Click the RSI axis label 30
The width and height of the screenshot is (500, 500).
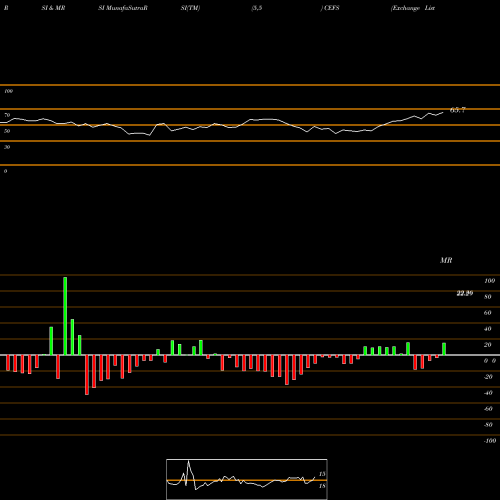(x=7, y=147)
